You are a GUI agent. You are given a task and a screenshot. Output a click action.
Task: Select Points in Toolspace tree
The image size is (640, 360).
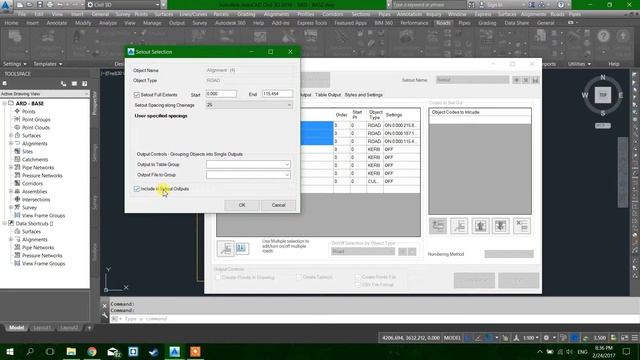28,111
